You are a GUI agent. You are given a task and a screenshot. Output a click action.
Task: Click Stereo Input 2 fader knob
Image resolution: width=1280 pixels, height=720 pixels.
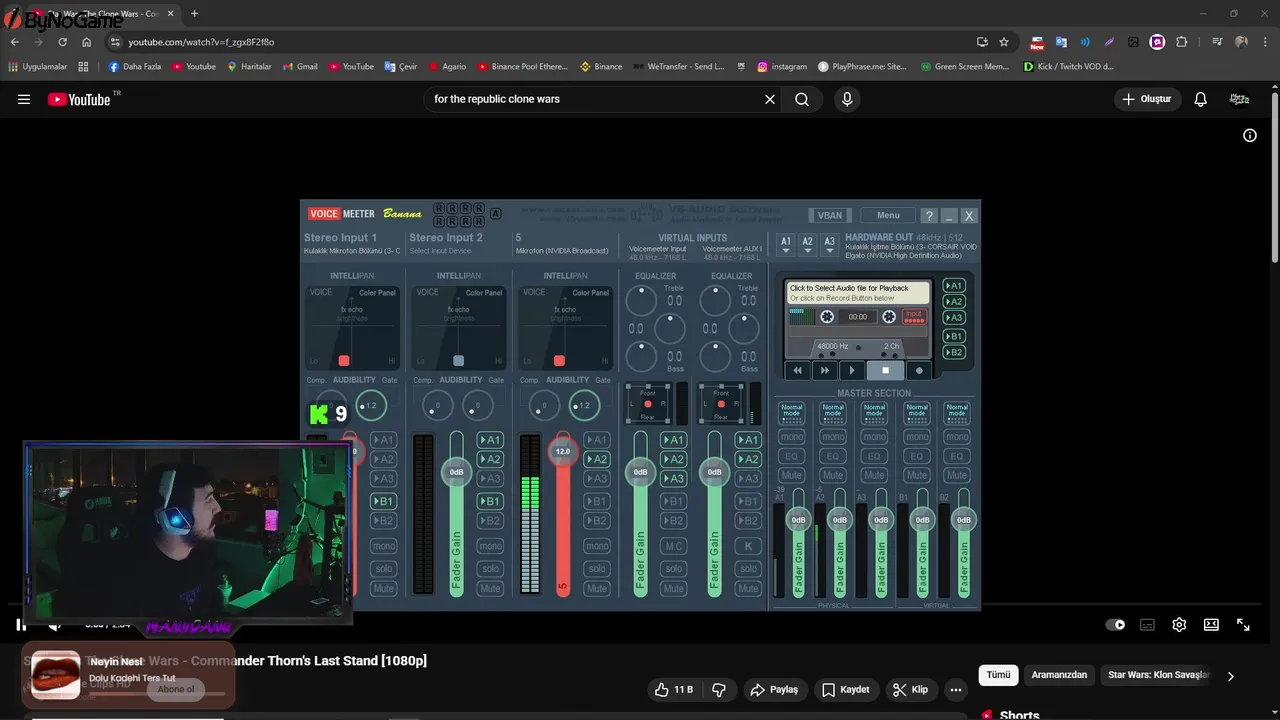coord(456,471)
